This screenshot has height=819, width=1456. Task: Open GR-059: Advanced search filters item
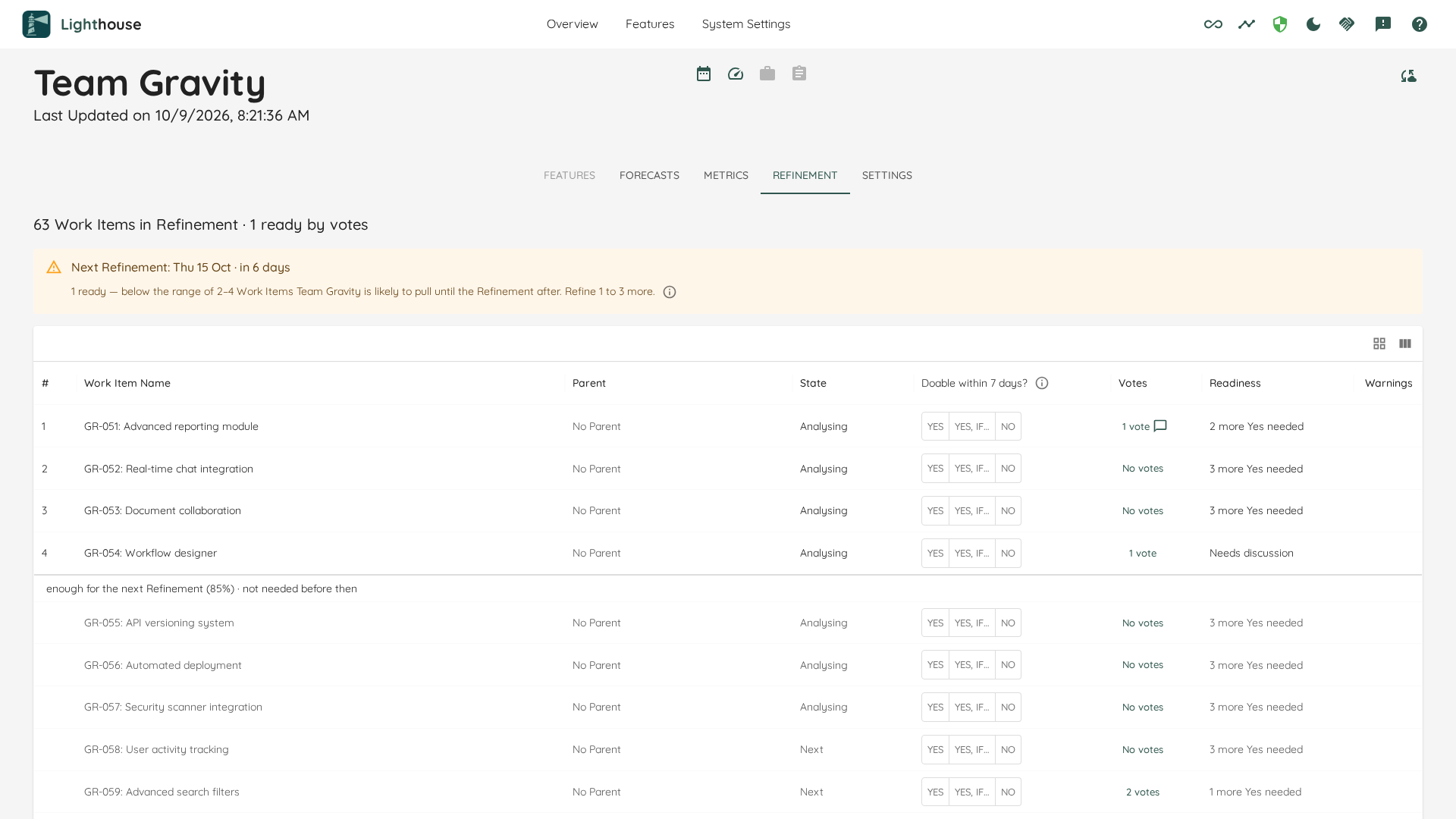[x=162, y=792]
